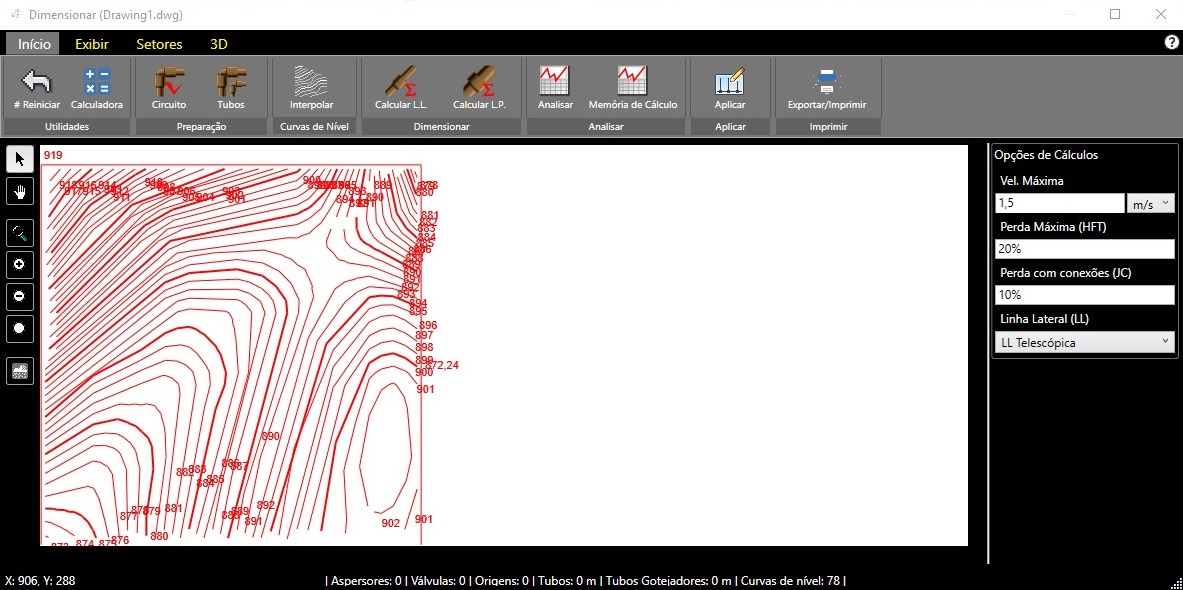The image size is (1183, 590).
Task: Click the Opções de Cálculos heading
Action: 1046,155
